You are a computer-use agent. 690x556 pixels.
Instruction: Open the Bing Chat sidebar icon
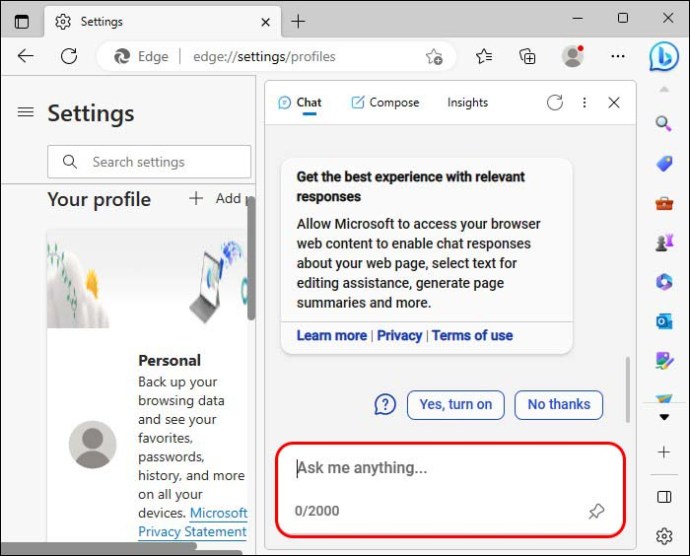click(664, 56)
